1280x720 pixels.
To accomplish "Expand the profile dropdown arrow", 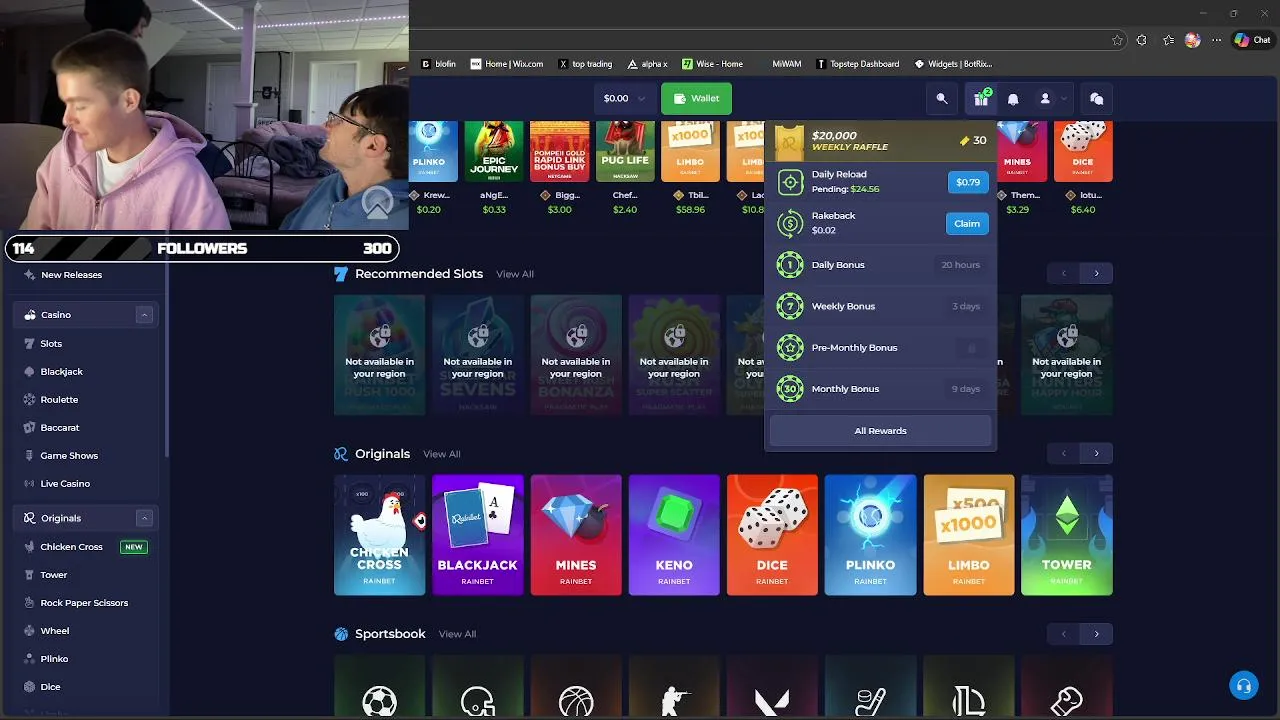I will click(x=1064, y=99).
